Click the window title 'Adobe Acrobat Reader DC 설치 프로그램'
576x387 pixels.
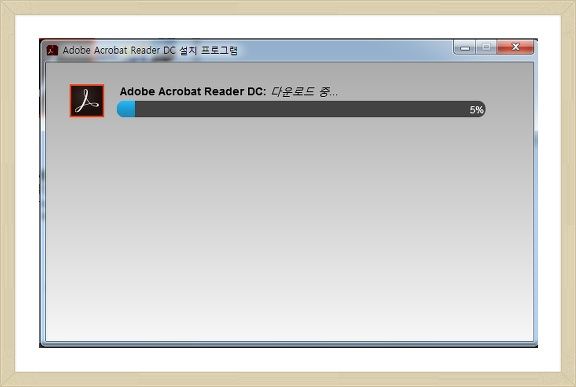(x=150, y=50)
